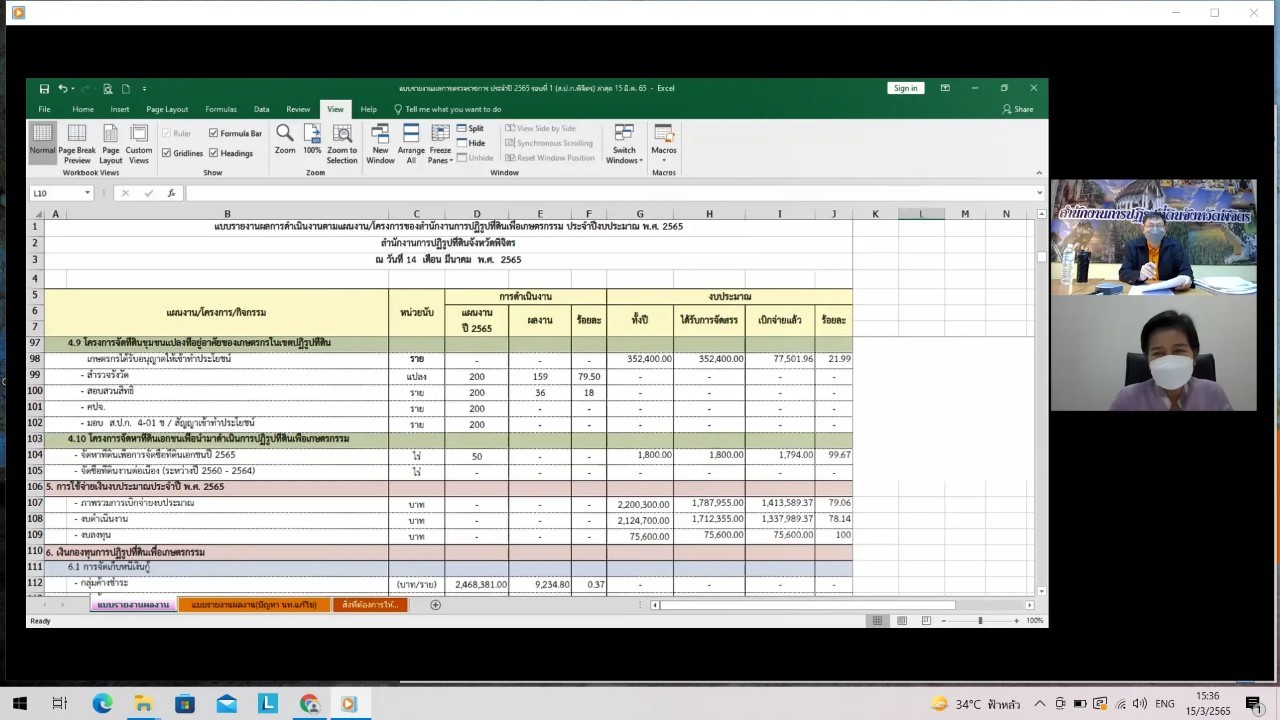
Task: Open Windows Start menu
Action: 20,704
